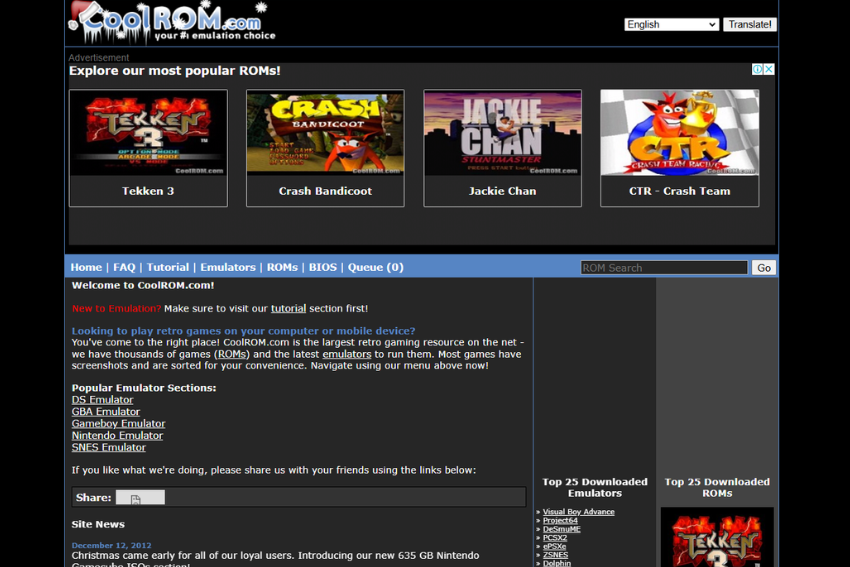Click the Popular Emulator Sections: heading

coord(144,388)
